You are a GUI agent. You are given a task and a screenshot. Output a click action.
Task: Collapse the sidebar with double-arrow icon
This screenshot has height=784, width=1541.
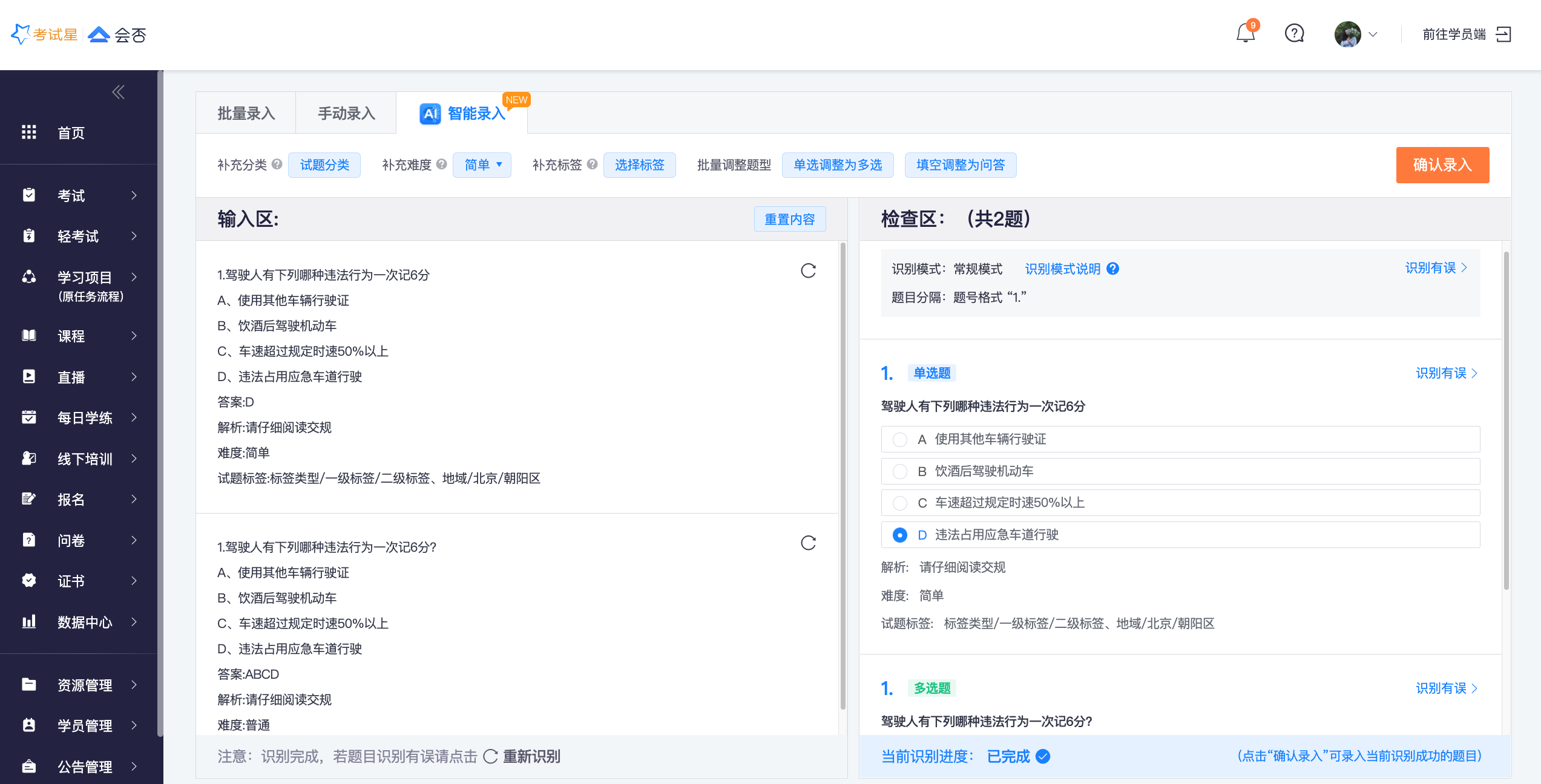click(118, 92)
